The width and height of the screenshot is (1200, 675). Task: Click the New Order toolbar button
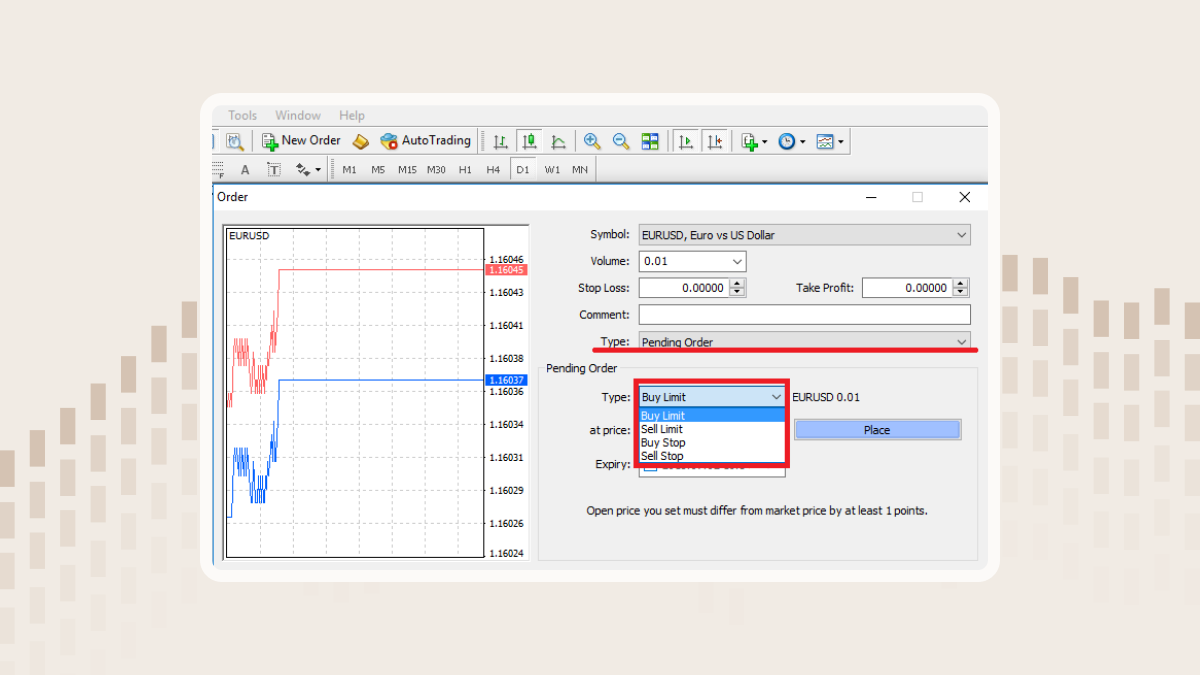301,141
